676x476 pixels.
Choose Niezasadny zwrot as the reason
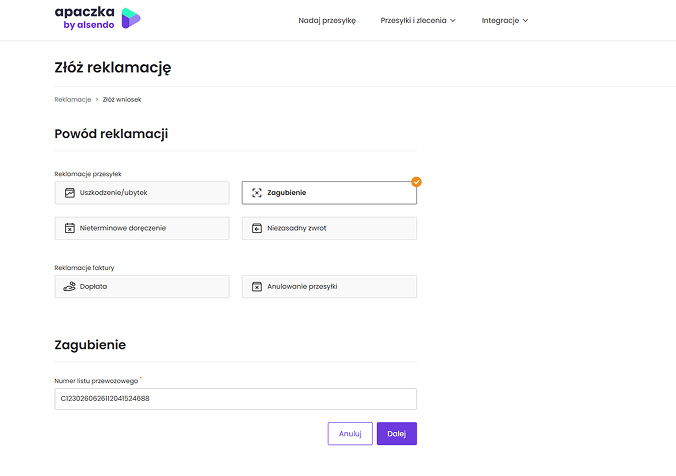[x=329, y=228]
